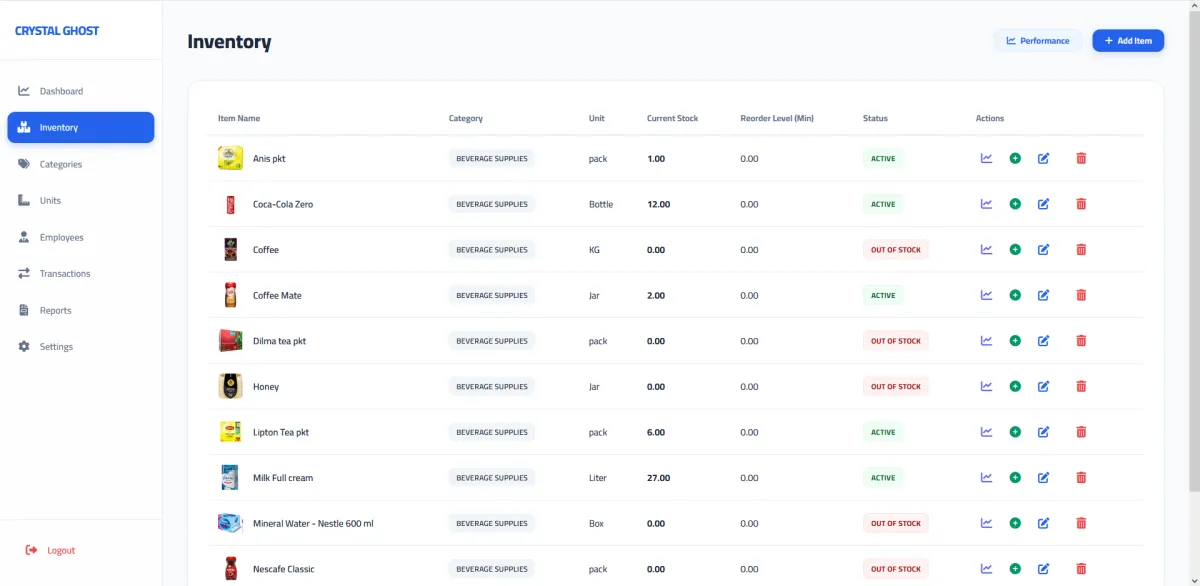The image size is (1200, 586).
Task: Open performance chart for Anis pkt
Action: tap(986, 158)
